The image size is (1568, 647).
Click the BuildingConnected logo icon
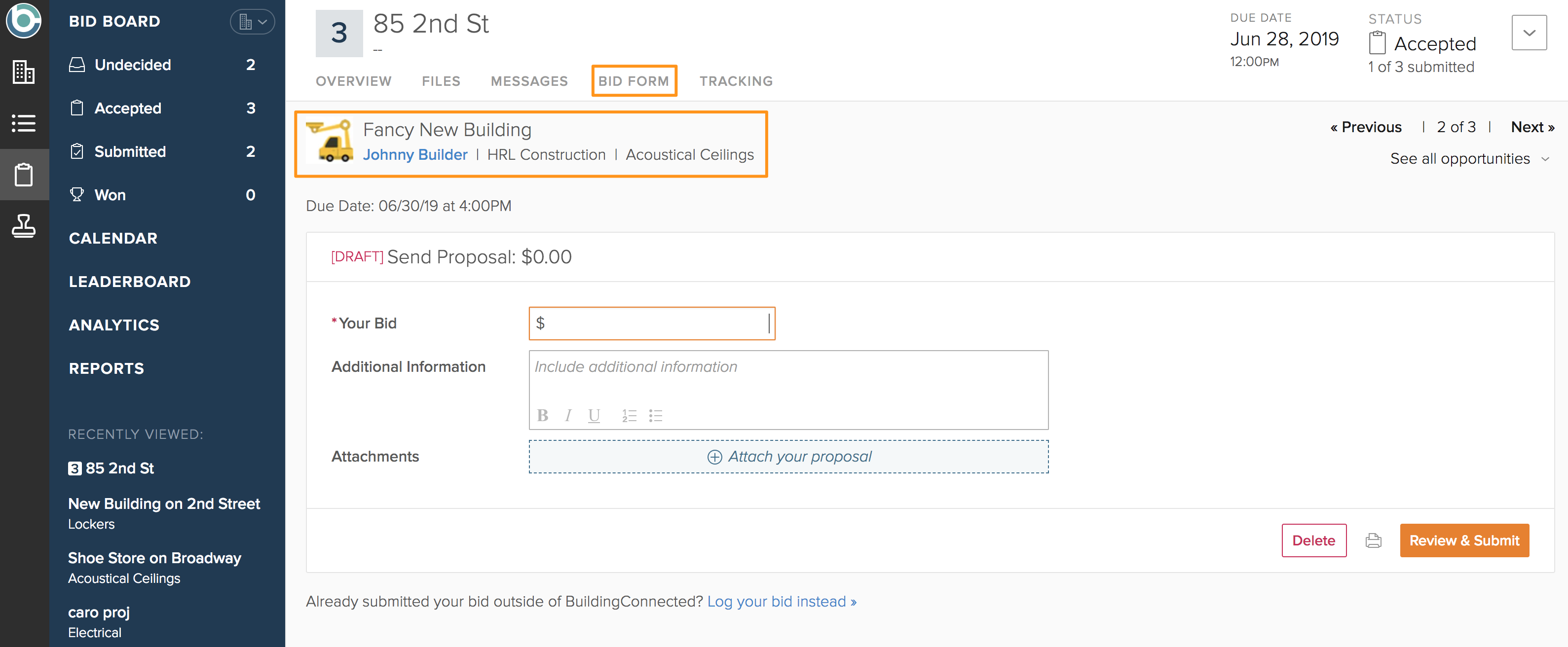(x=24, y=21)
